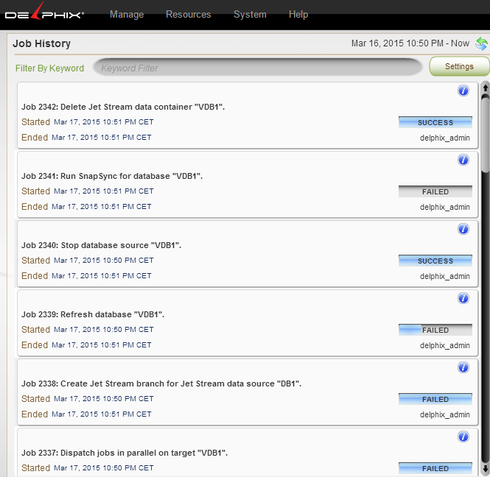This screenshot has height=477, width=490.
Task: Open info for Job 2337 Dispatch jobs
Action: click(463, 437)
